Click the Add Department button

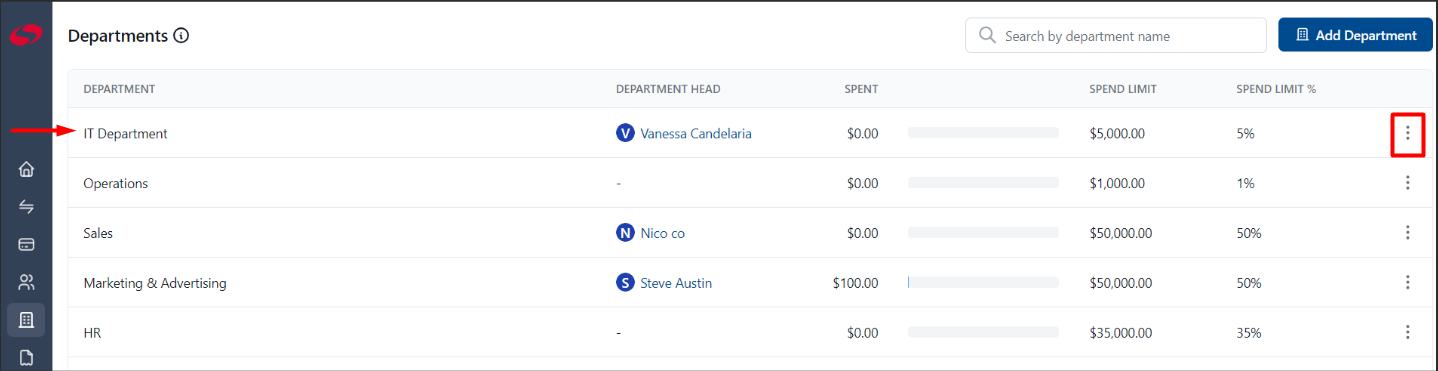pyautogui.click(x=1355, y=35)
